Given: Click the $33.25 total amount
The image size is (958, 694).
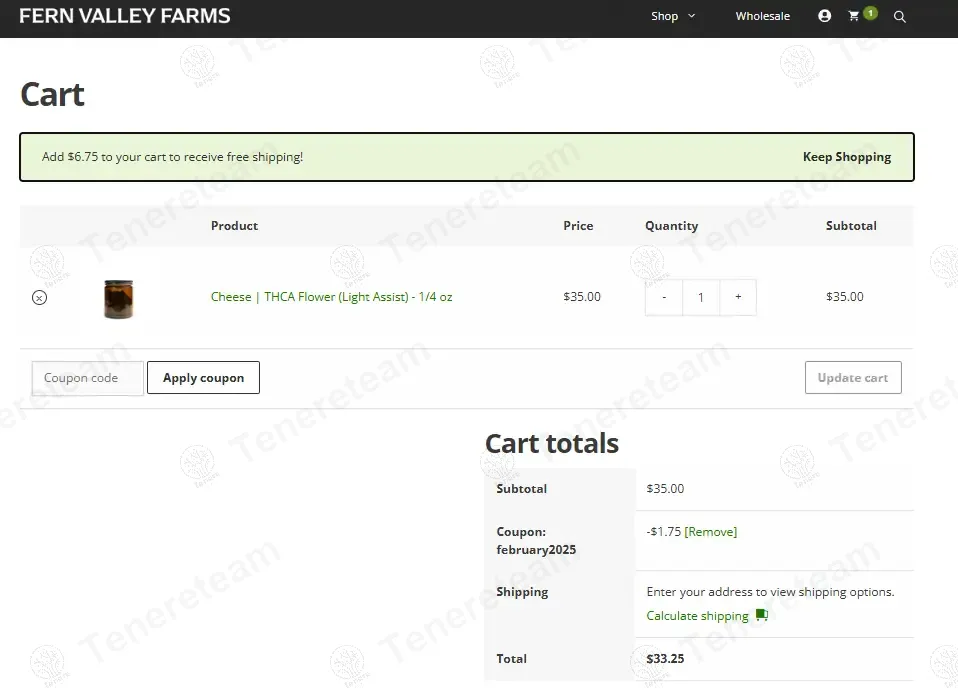Looking at the screenshot, I should [x=665, y=659].
